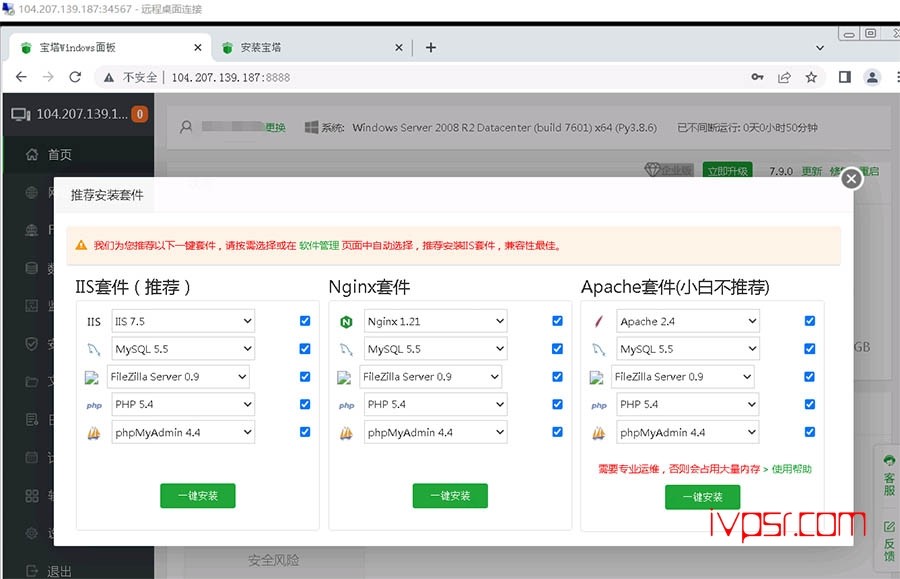This screenshot has width=900, height=579.
Task: Click the IIS icon in IIS套件
Action: click(94, 322)
